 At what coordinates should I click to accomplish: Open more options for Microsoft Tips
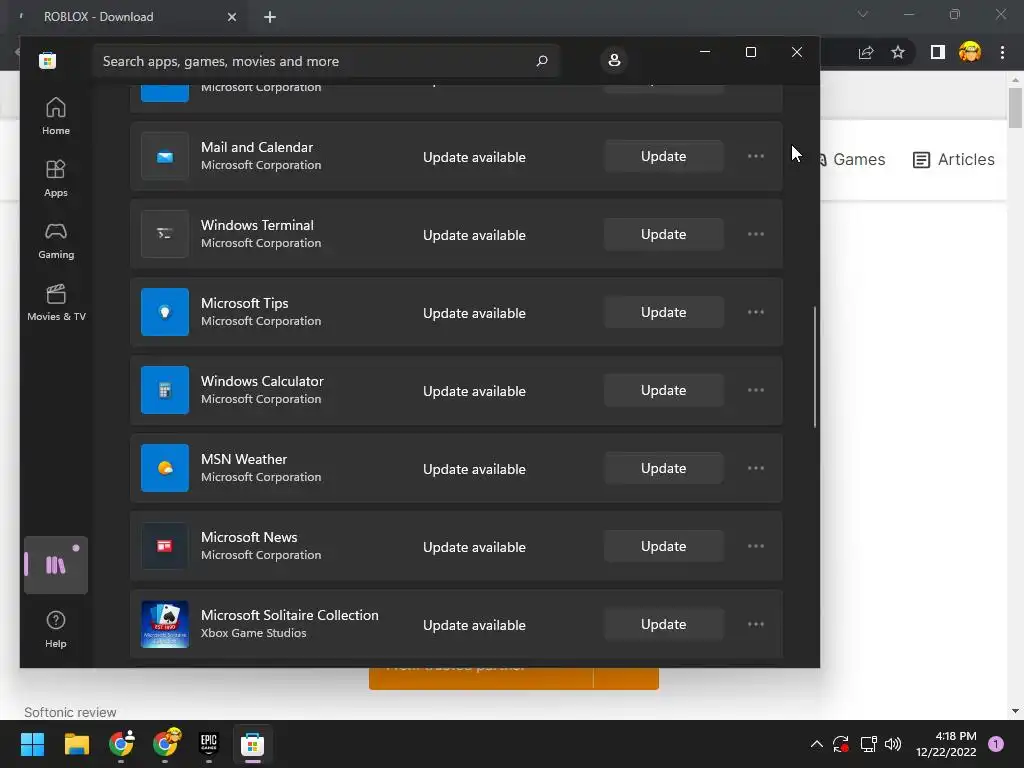pyautogui.click(x=756, y=312)
